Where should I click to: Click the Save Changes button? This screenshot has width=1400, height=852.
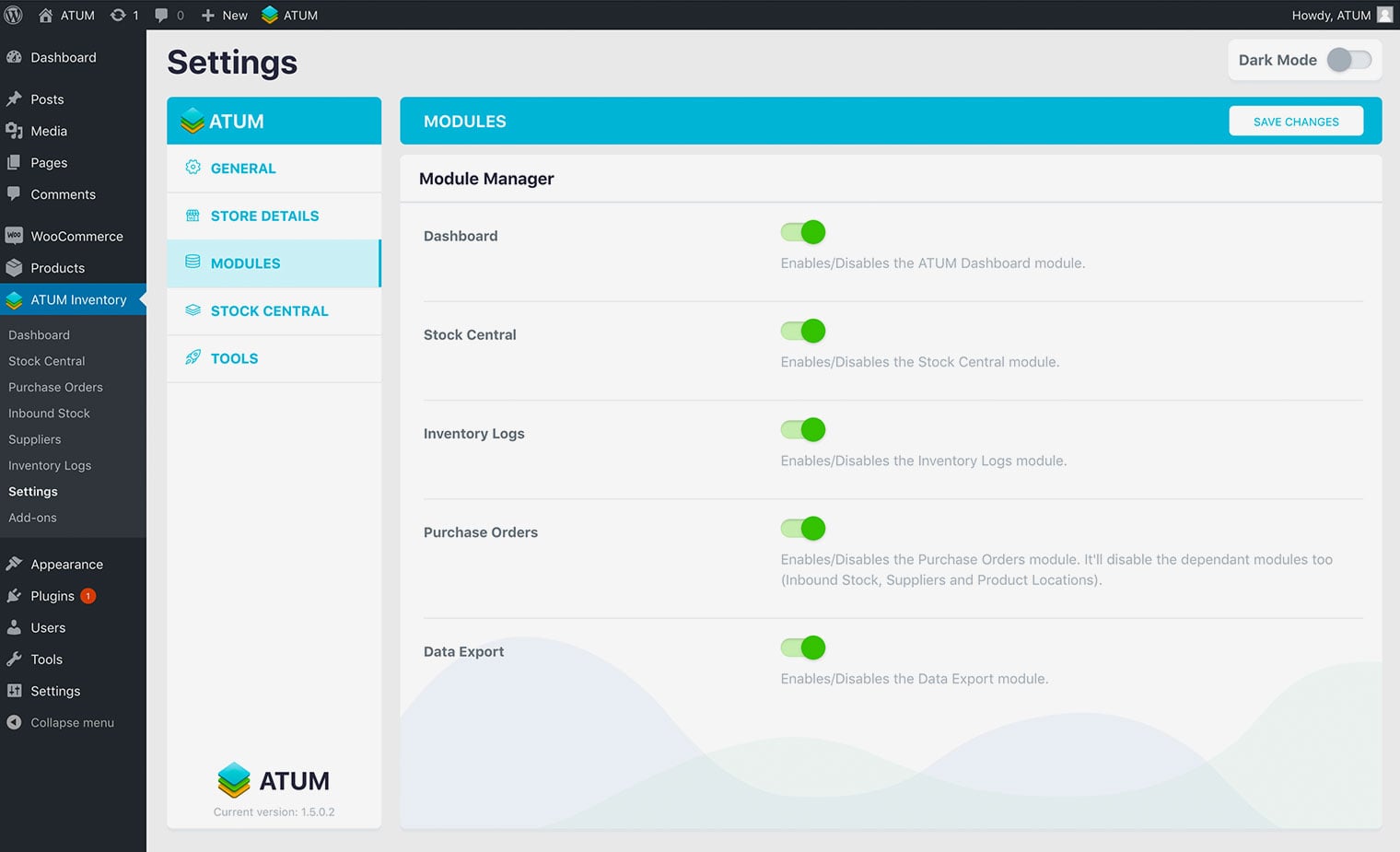point(1295,122)
